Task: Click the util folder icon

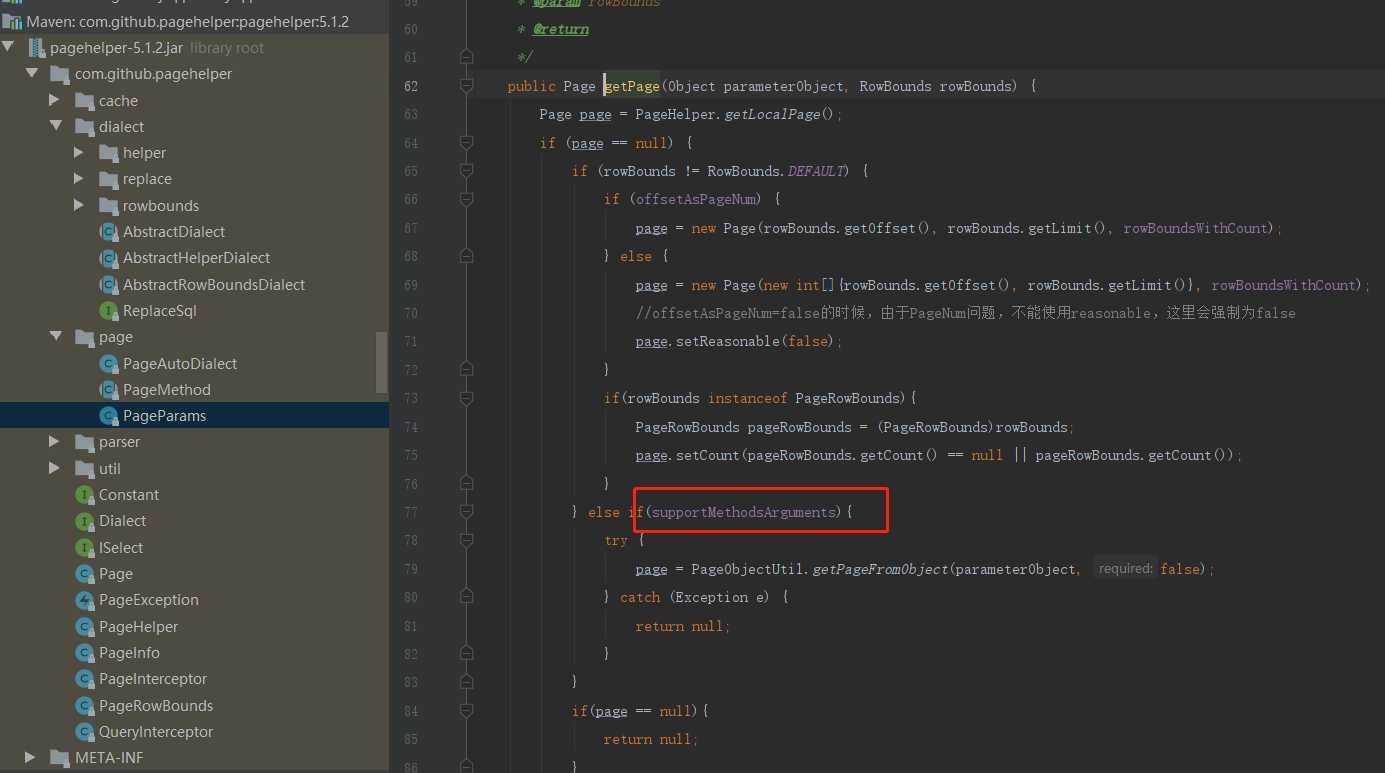Action: point(84,468)
